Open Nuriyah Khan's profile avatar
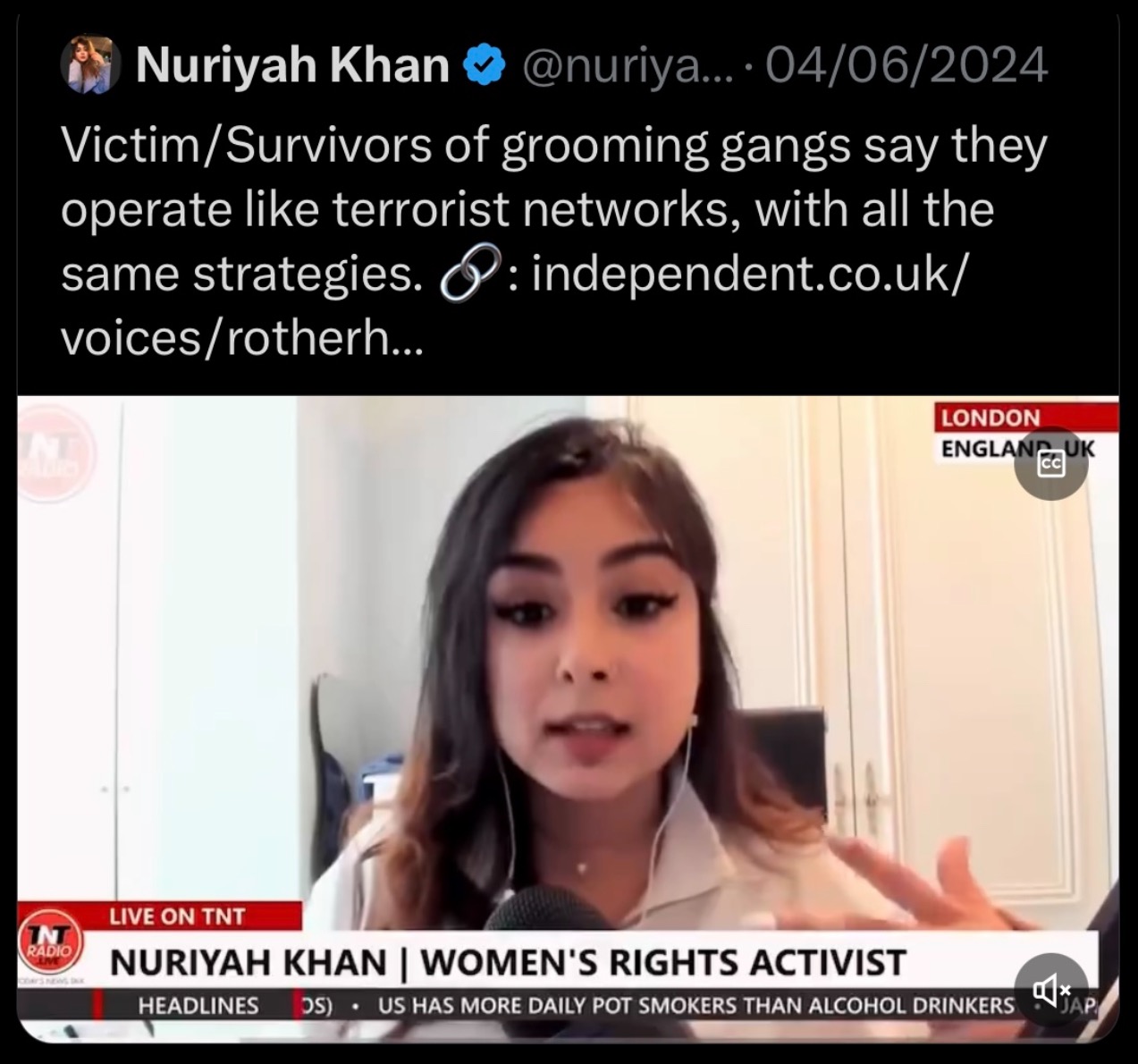 (x=90, y=65)
